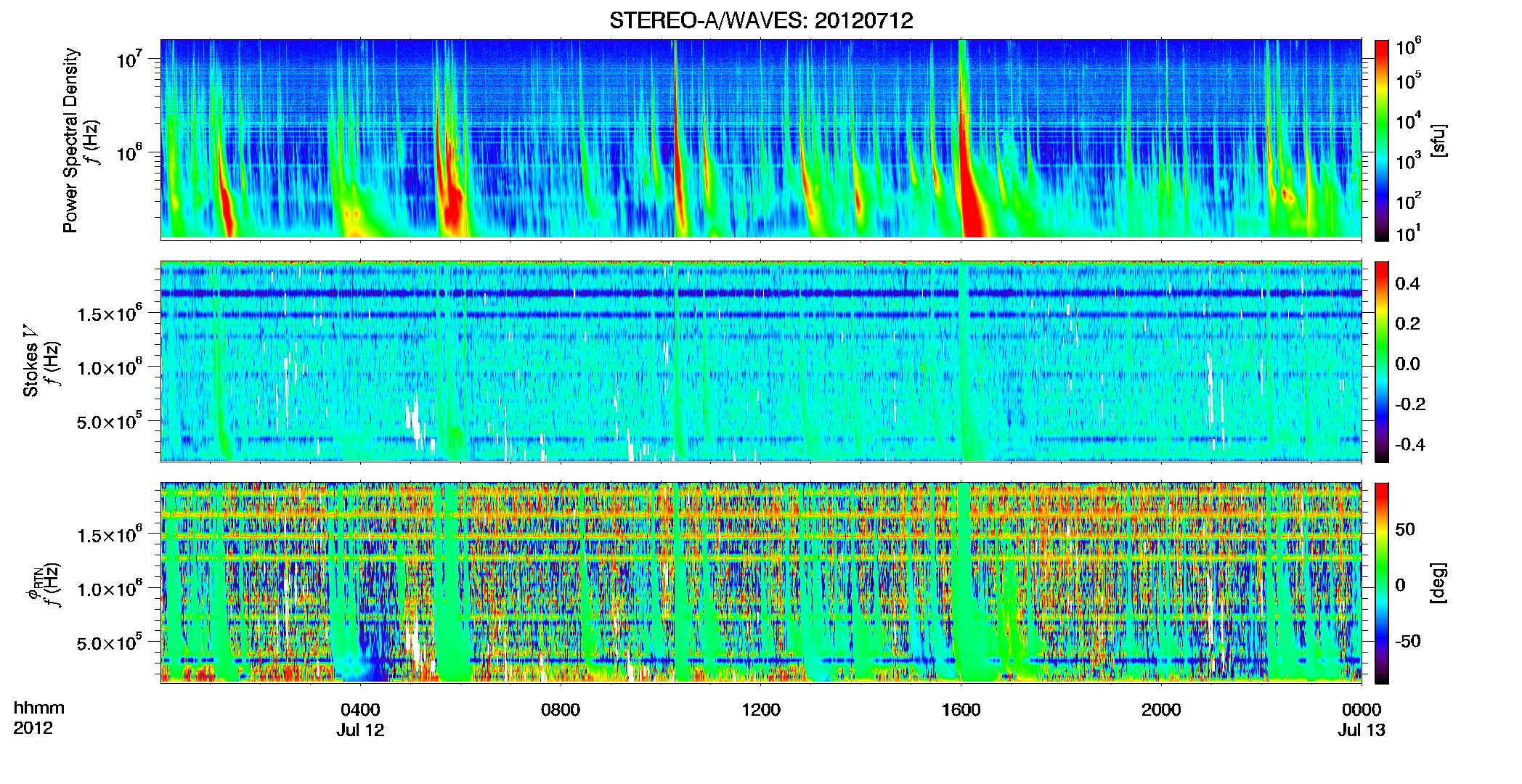
Task: Click the "[deg]" units label
Action: pos(1438,583)
